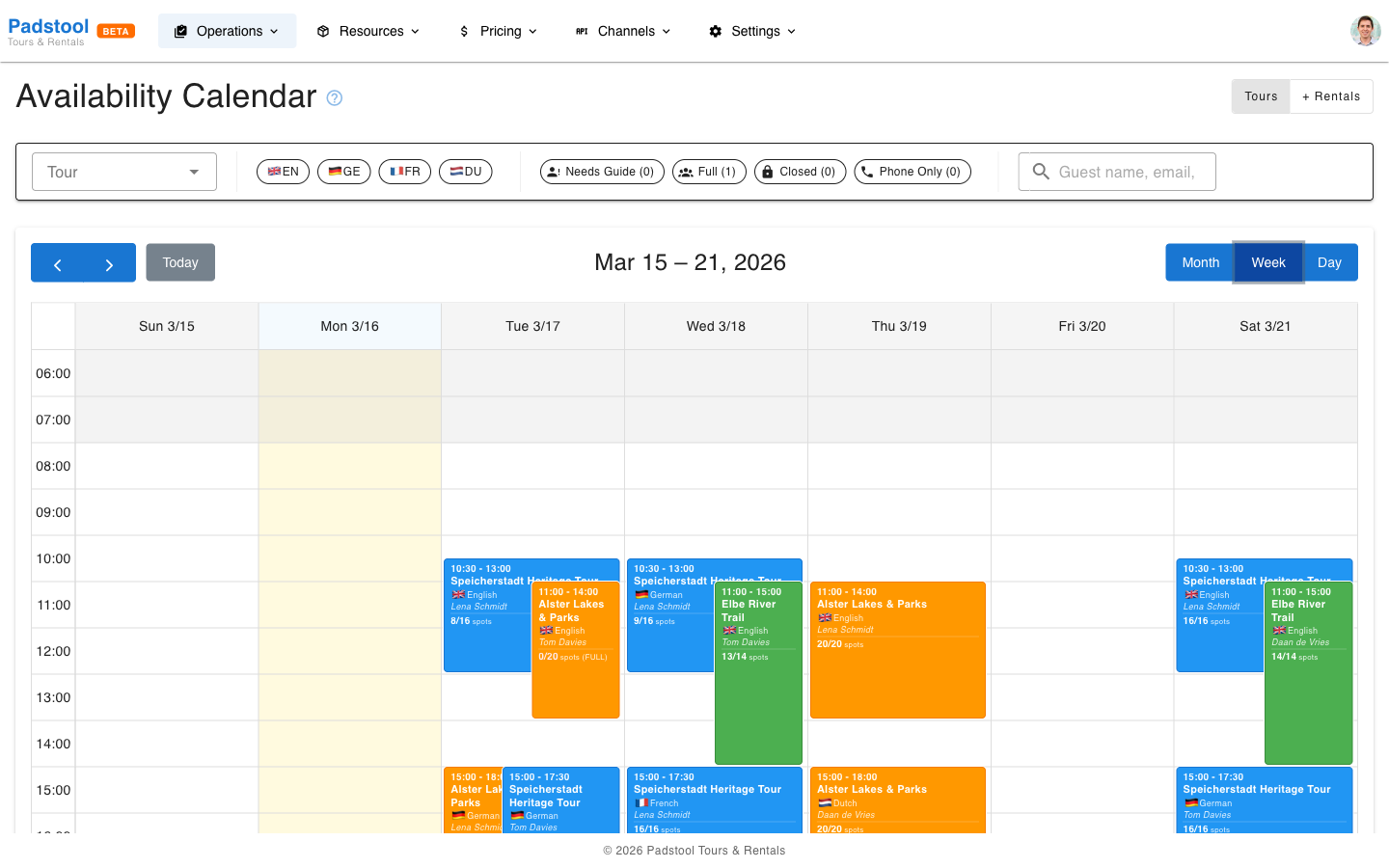Image resolution: width=1389 pixels, height=868 pixels.
Task: Go to the next week
Action: click(109, 263)
